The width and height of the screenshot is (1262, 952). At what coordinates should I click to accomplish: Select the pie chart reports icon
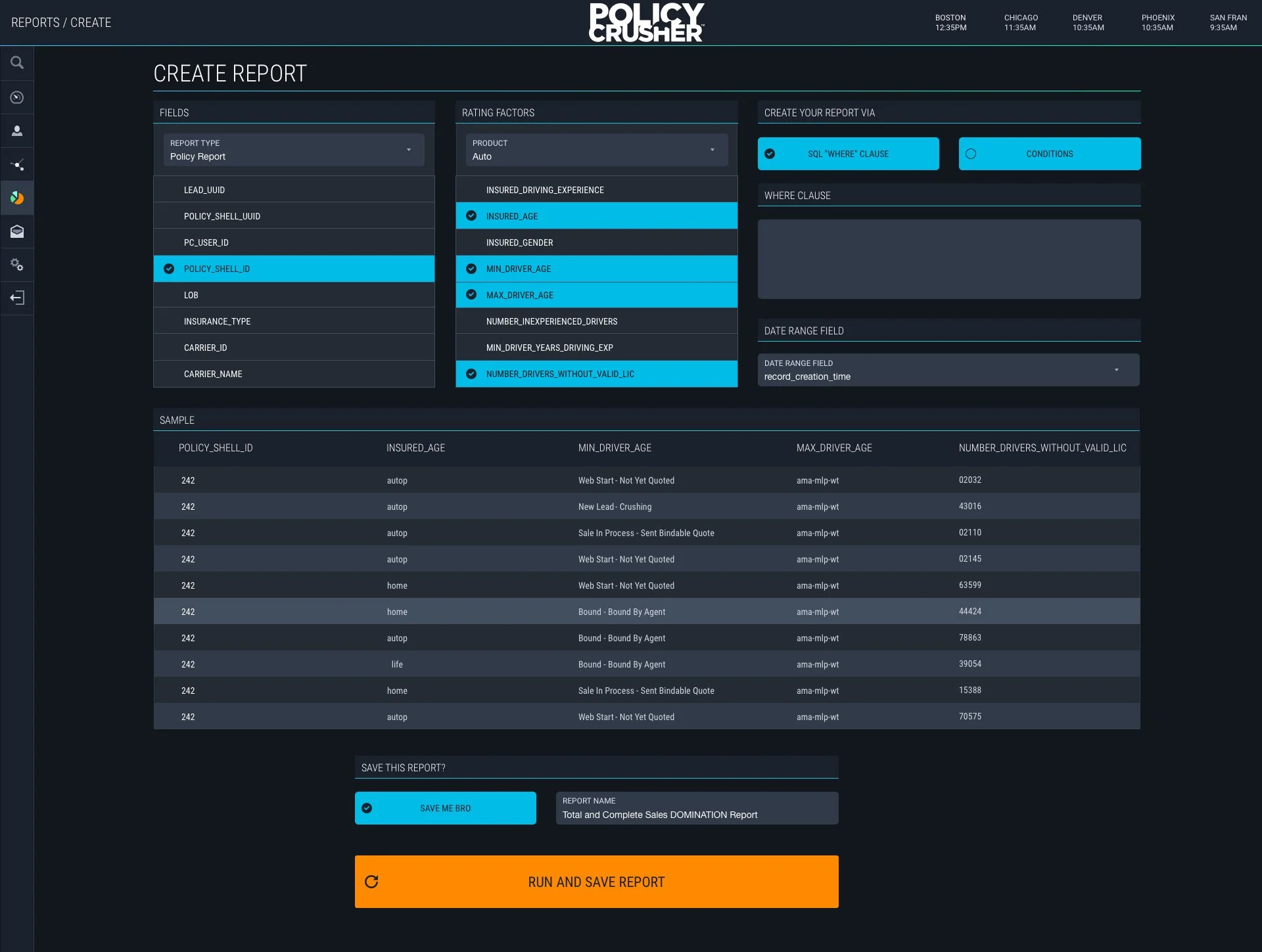coord(16,198)
